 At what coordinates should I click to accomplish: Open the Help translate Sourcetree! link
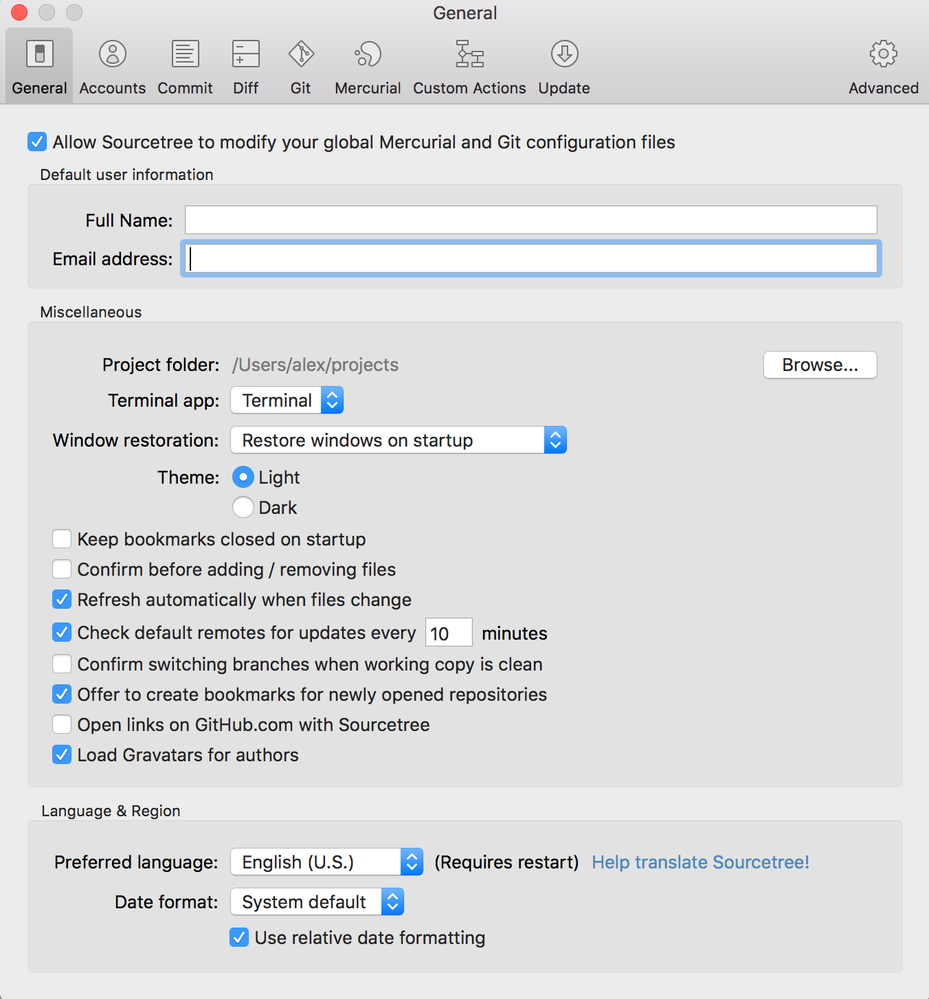tap(700, 862)
